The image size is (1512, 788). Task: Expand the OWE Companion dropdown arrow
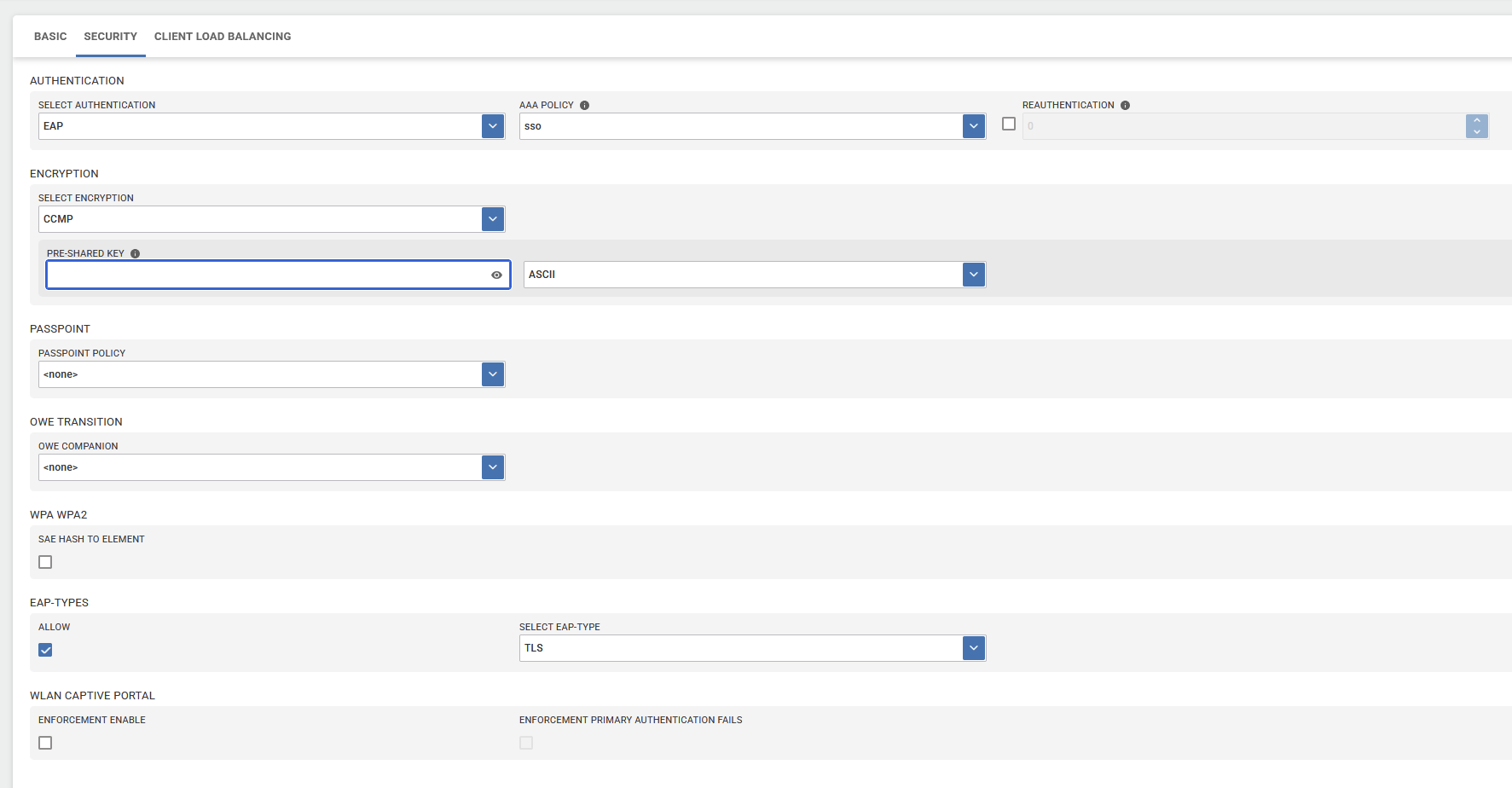pyautogui.click(x=493, y=467)
